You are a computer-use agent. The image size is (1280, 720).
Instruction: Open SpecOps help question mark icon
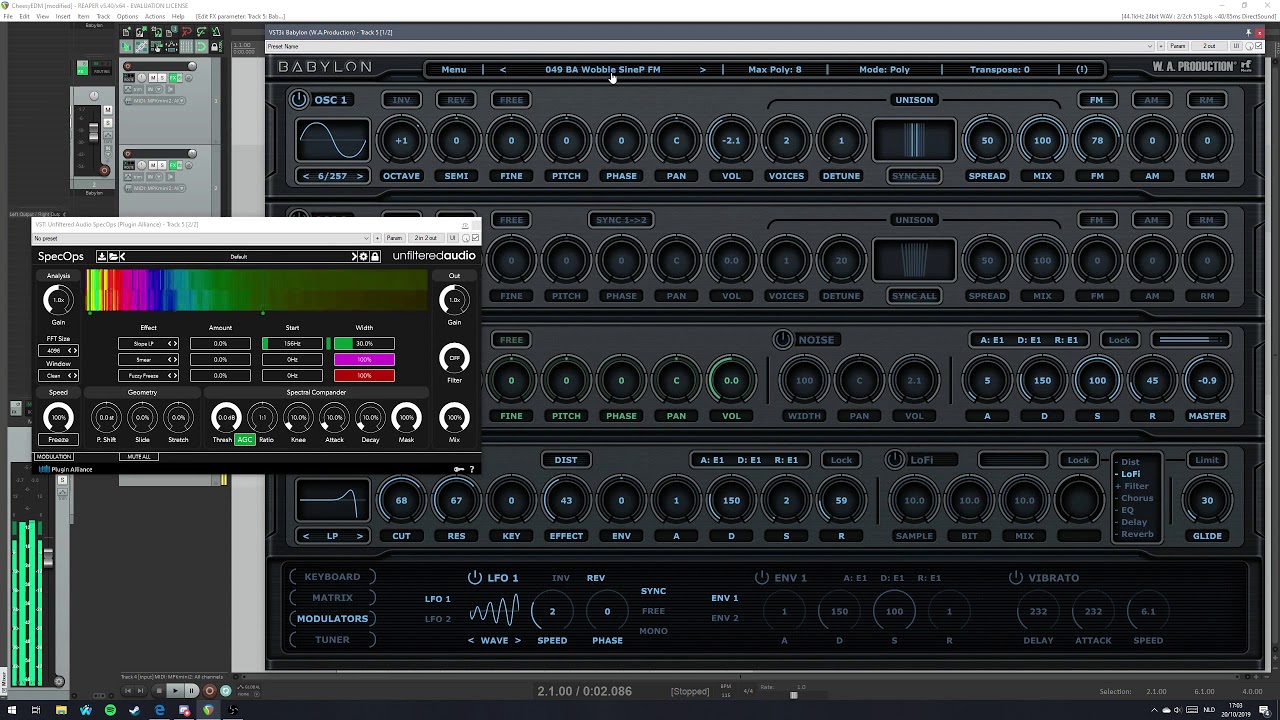472,469
